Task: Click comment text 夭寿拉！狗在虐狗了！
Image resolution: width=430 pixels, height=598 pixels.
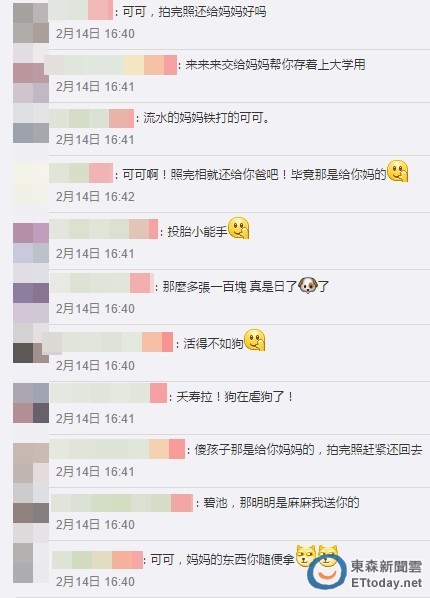Action: (235, 397)
